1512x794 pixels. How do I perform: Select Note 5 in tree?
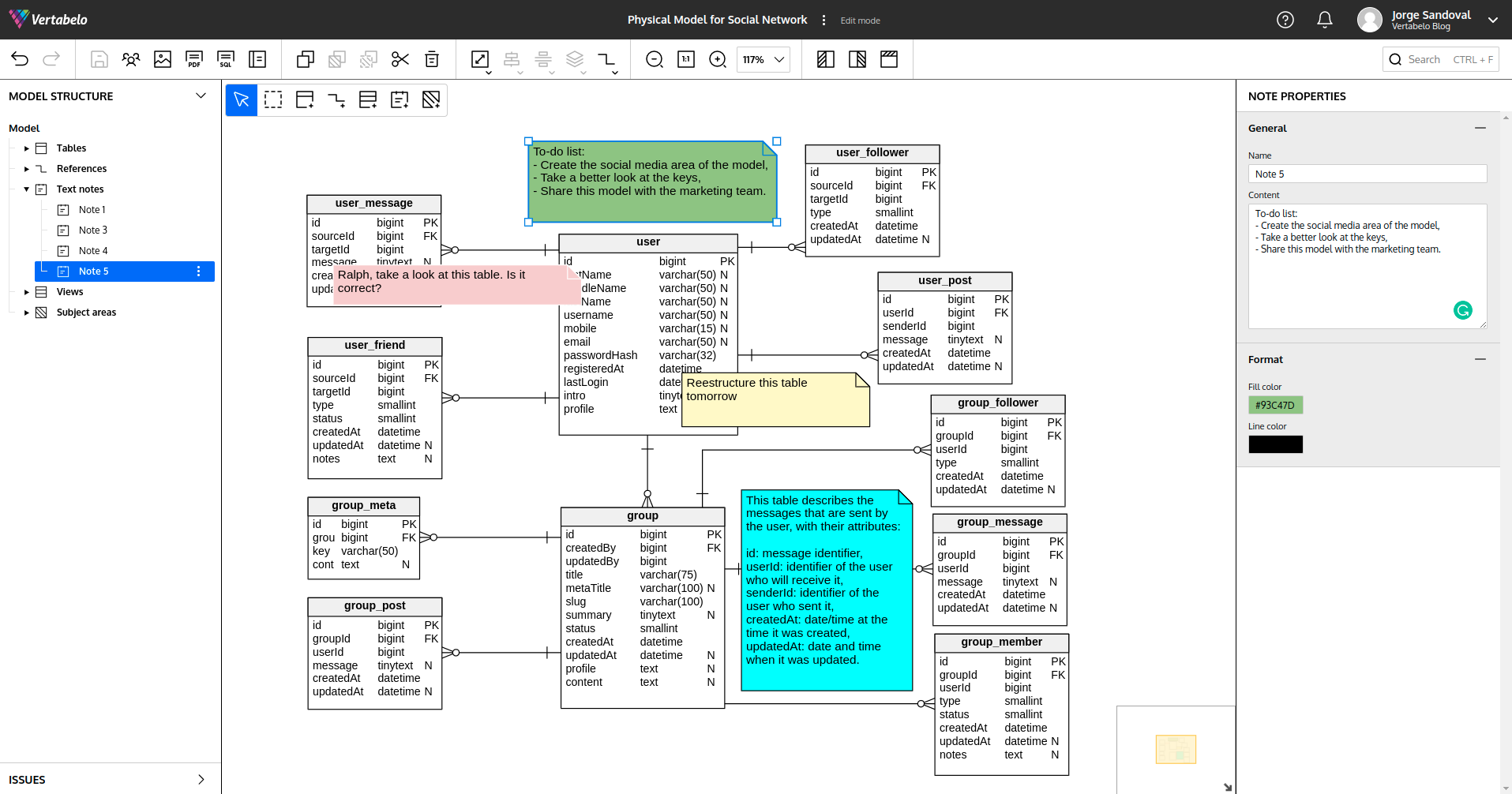125,272
